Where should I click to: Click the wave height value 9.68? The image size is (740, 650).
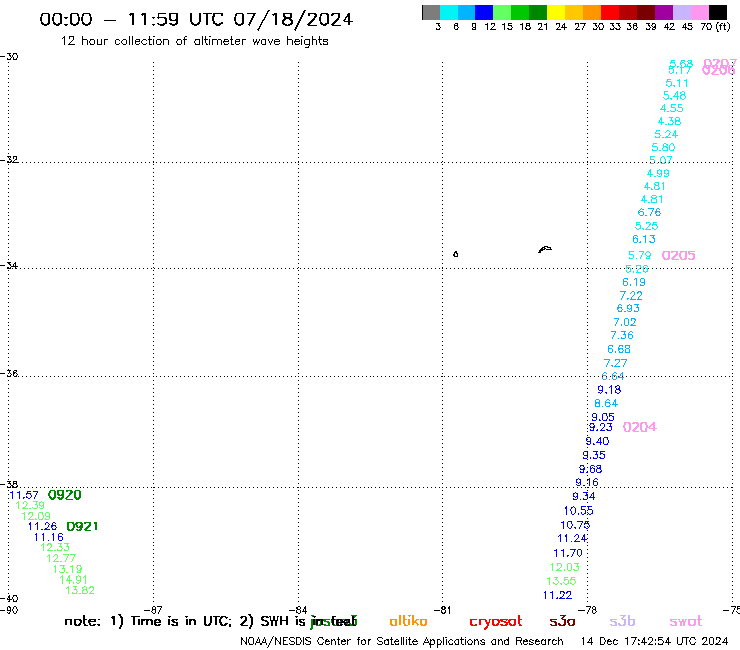590,469
